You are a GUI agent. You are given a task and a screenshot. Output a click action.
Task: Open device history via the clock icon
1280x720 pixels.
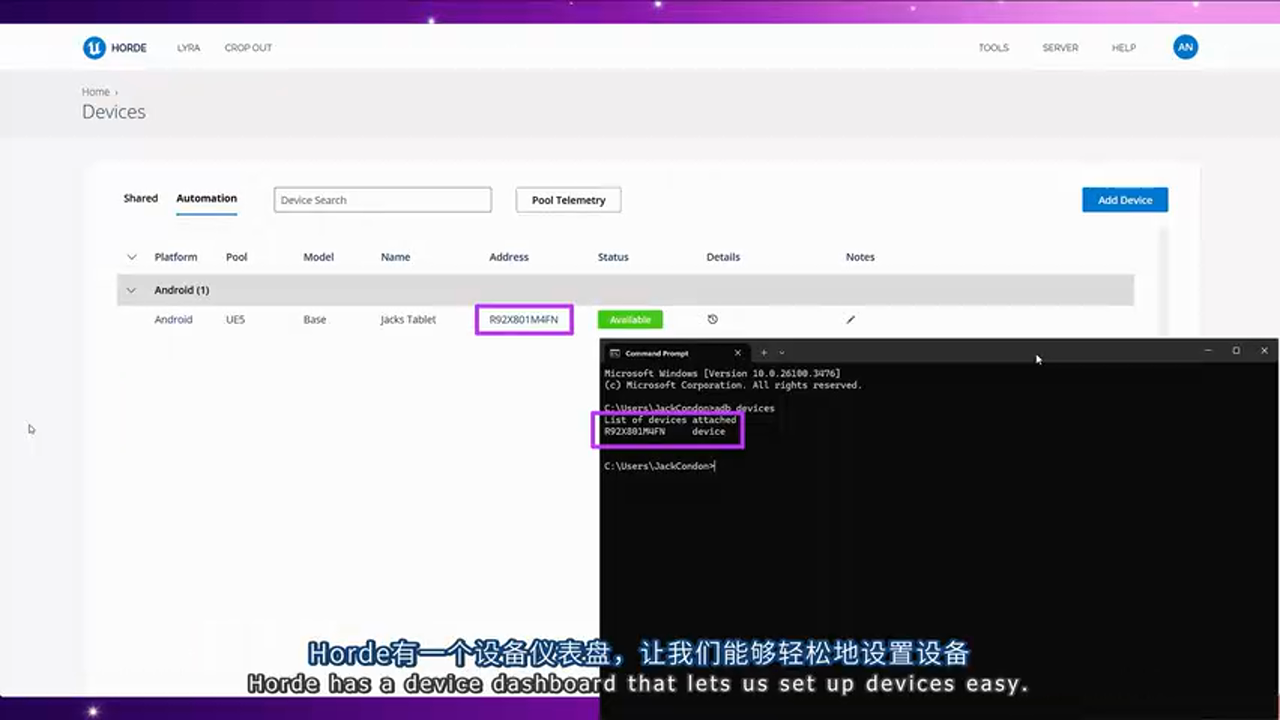tap(712, 319)
